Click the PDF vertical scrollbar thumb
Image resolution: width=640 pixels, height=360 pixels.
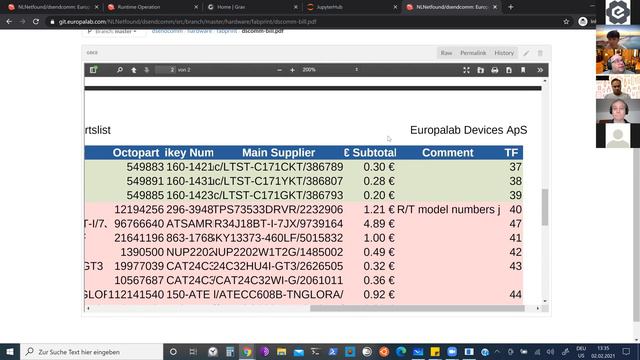click(x=545, y=207)
